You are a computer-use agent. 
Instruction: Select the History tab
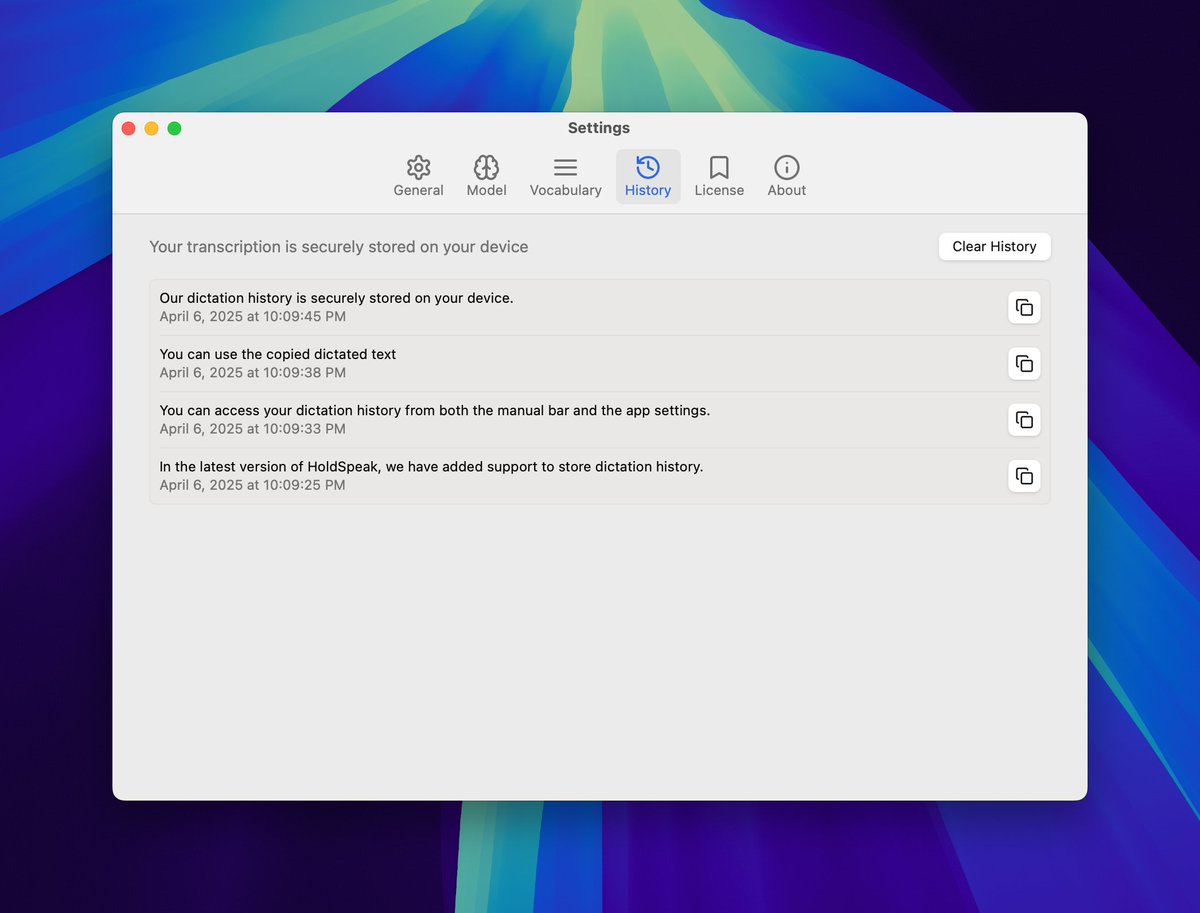point(648,177)
